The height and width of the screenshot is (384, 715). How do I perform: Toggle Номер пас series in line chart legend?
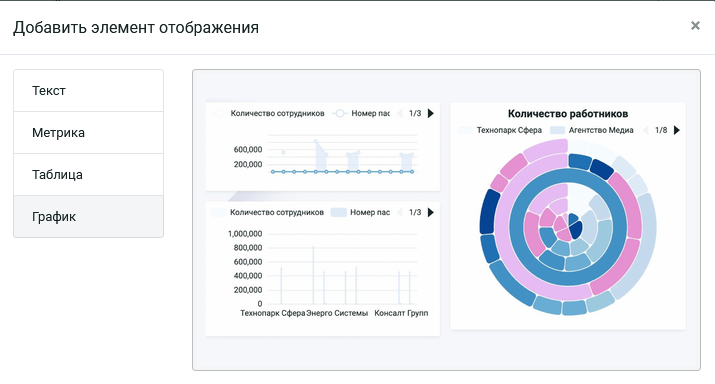click(361, 114)
